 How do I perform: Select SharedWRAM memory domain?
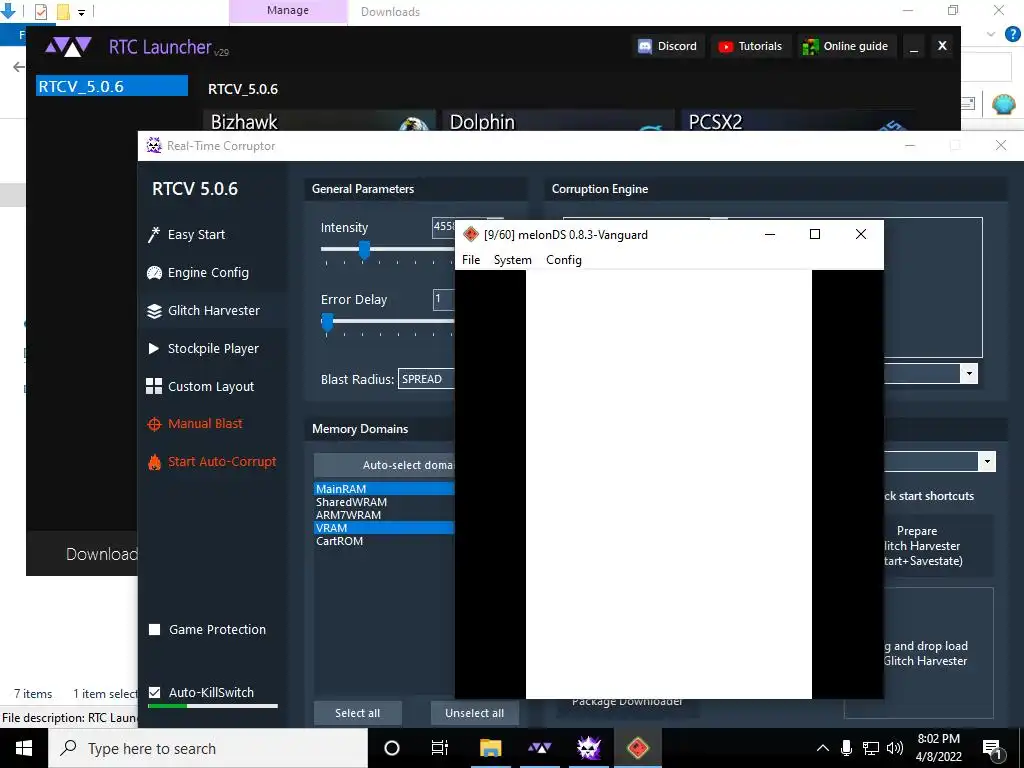(384, 502)
